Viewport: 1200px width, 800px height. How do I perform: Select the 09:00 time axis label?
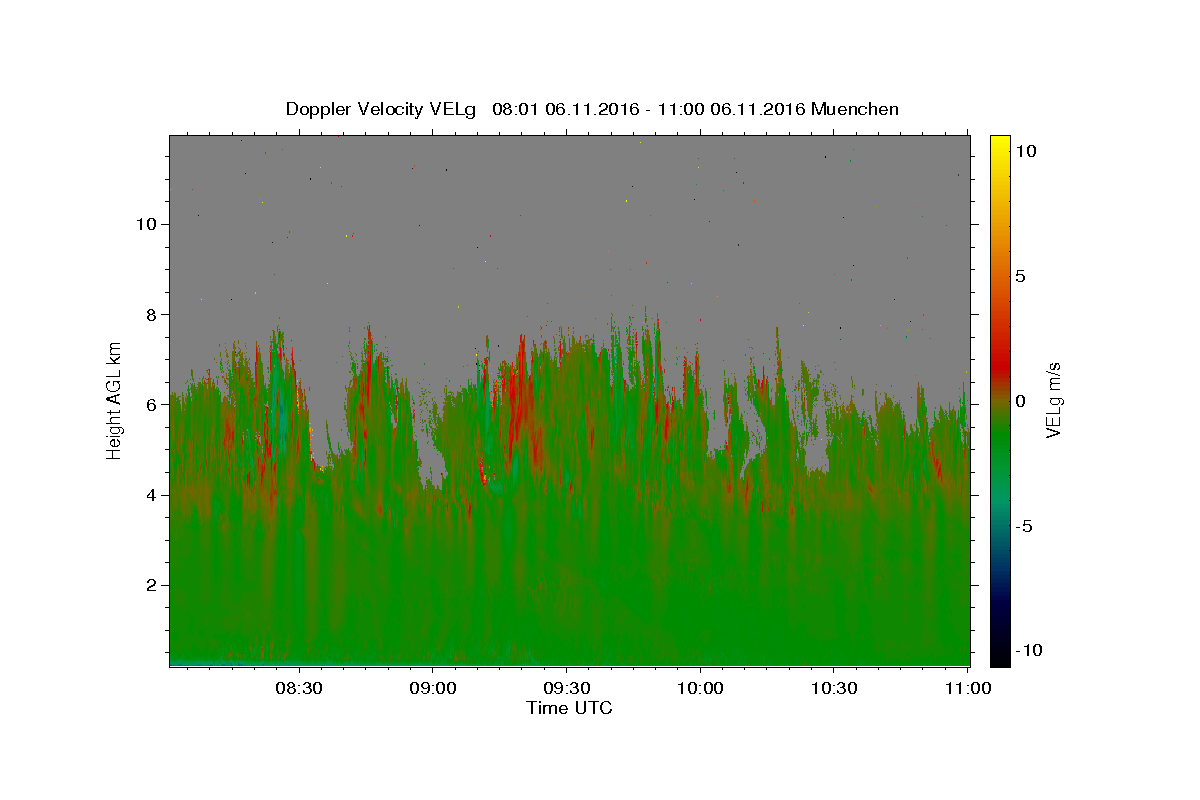point(432,688)
